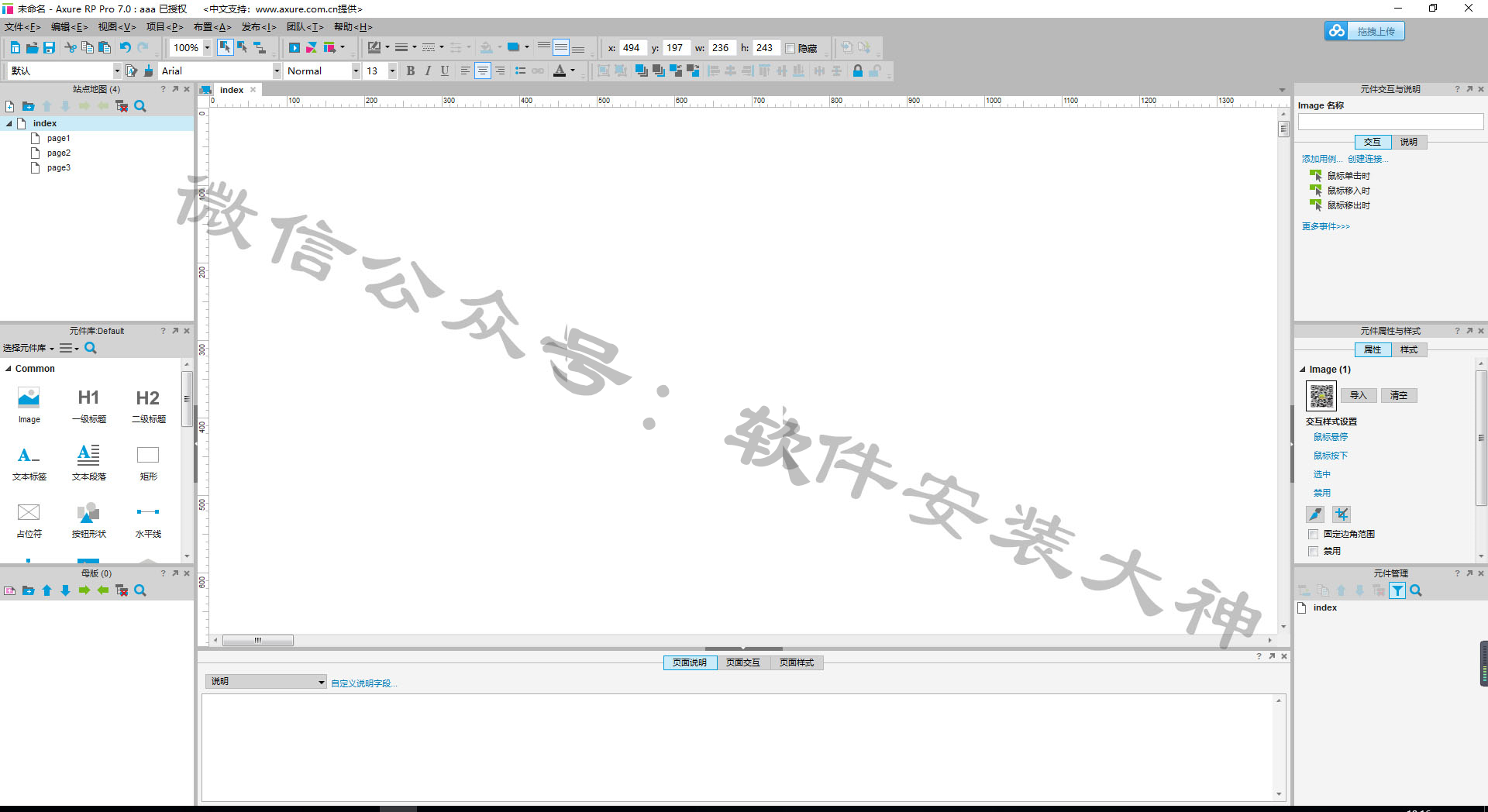The image size is (1488, 812).
Task: Click the New file icon in toolbar
Action: click(15, 48)
